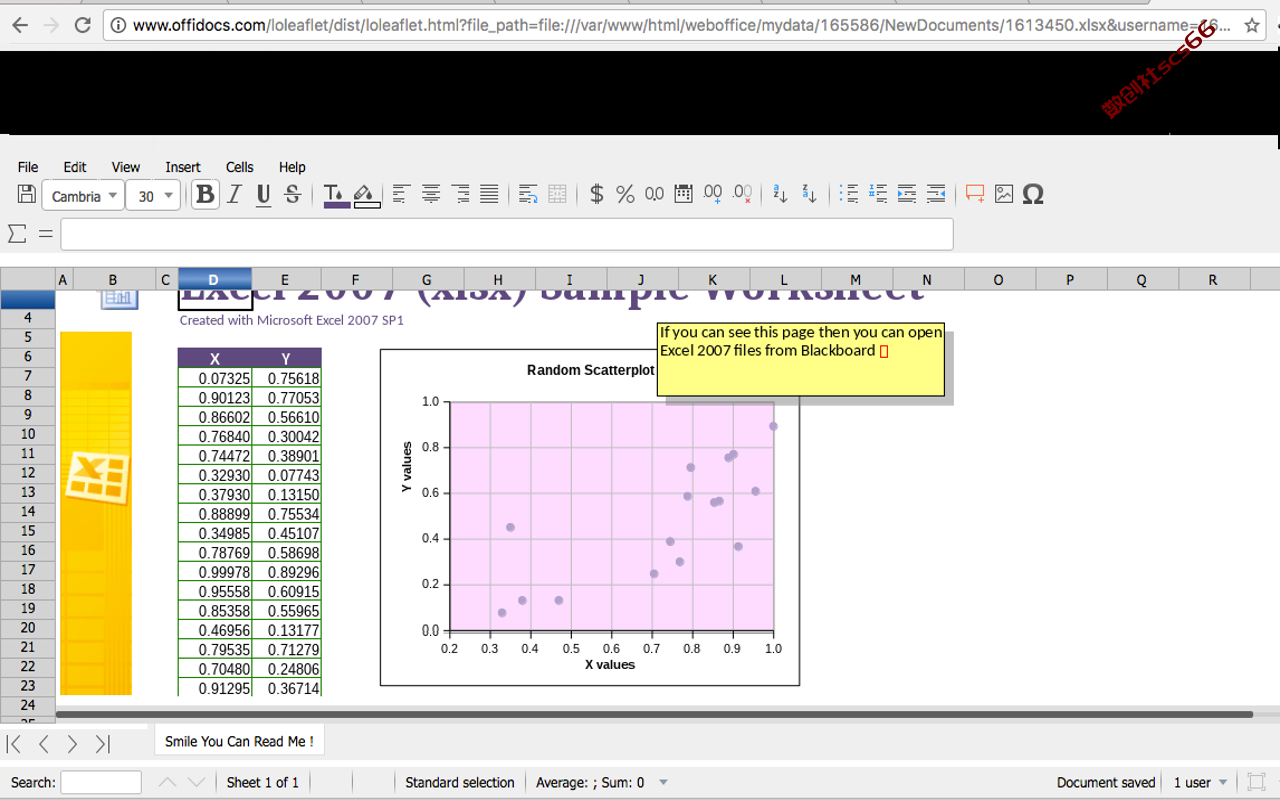
Task: Justify the text
Action: [x=489, y=194]
